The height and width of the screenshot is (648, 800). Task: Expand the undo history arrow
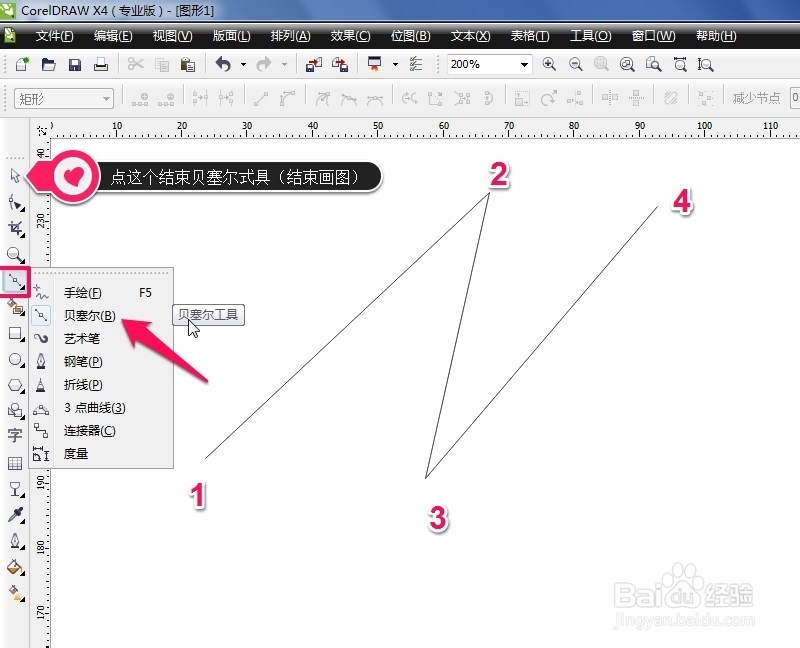243,64
